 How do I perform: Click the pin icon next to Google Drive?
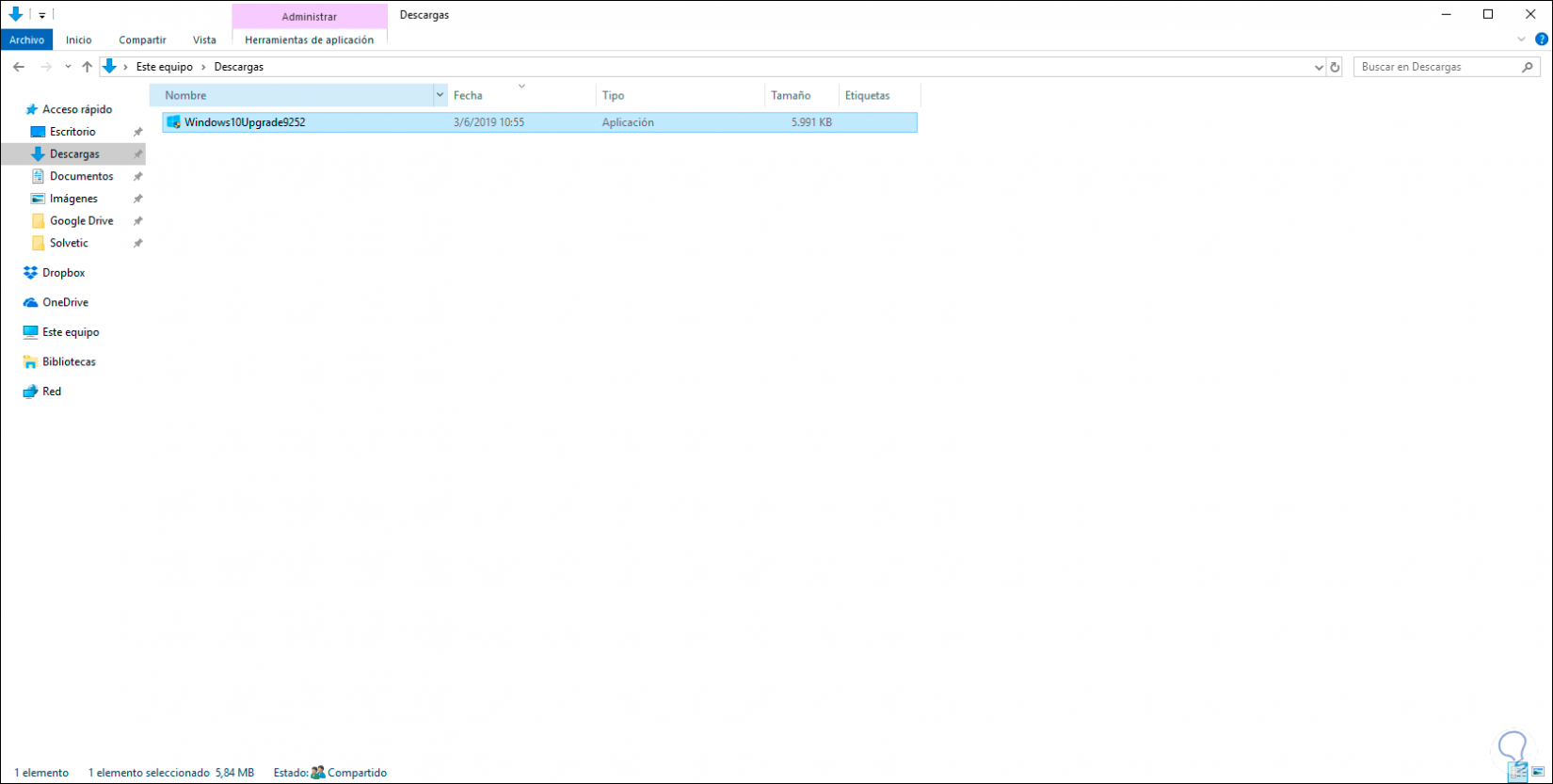pos(137,221)
